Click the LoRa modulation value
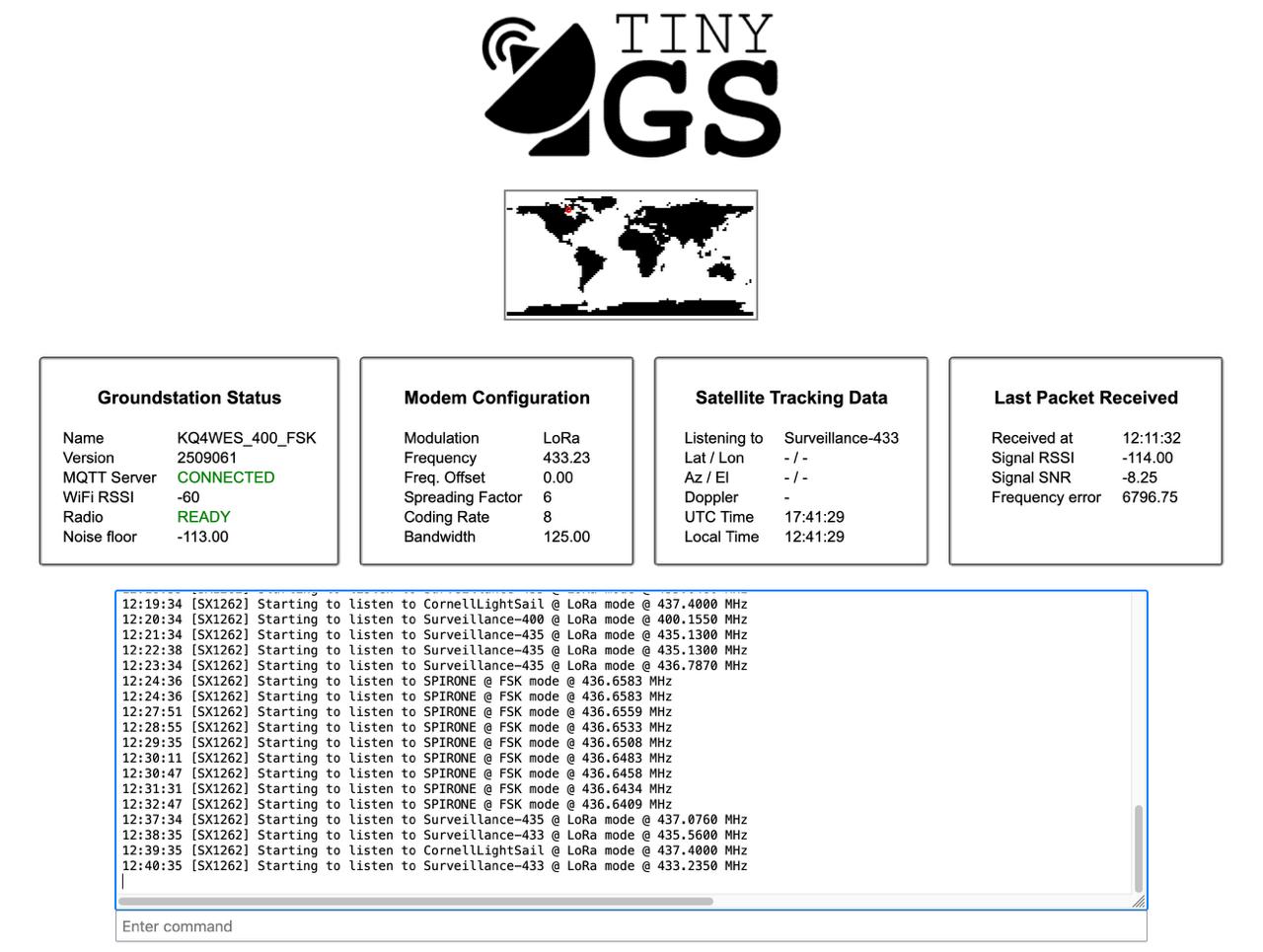The height and width of the screenshot is (952, 1263). click(x=561, y=438)
